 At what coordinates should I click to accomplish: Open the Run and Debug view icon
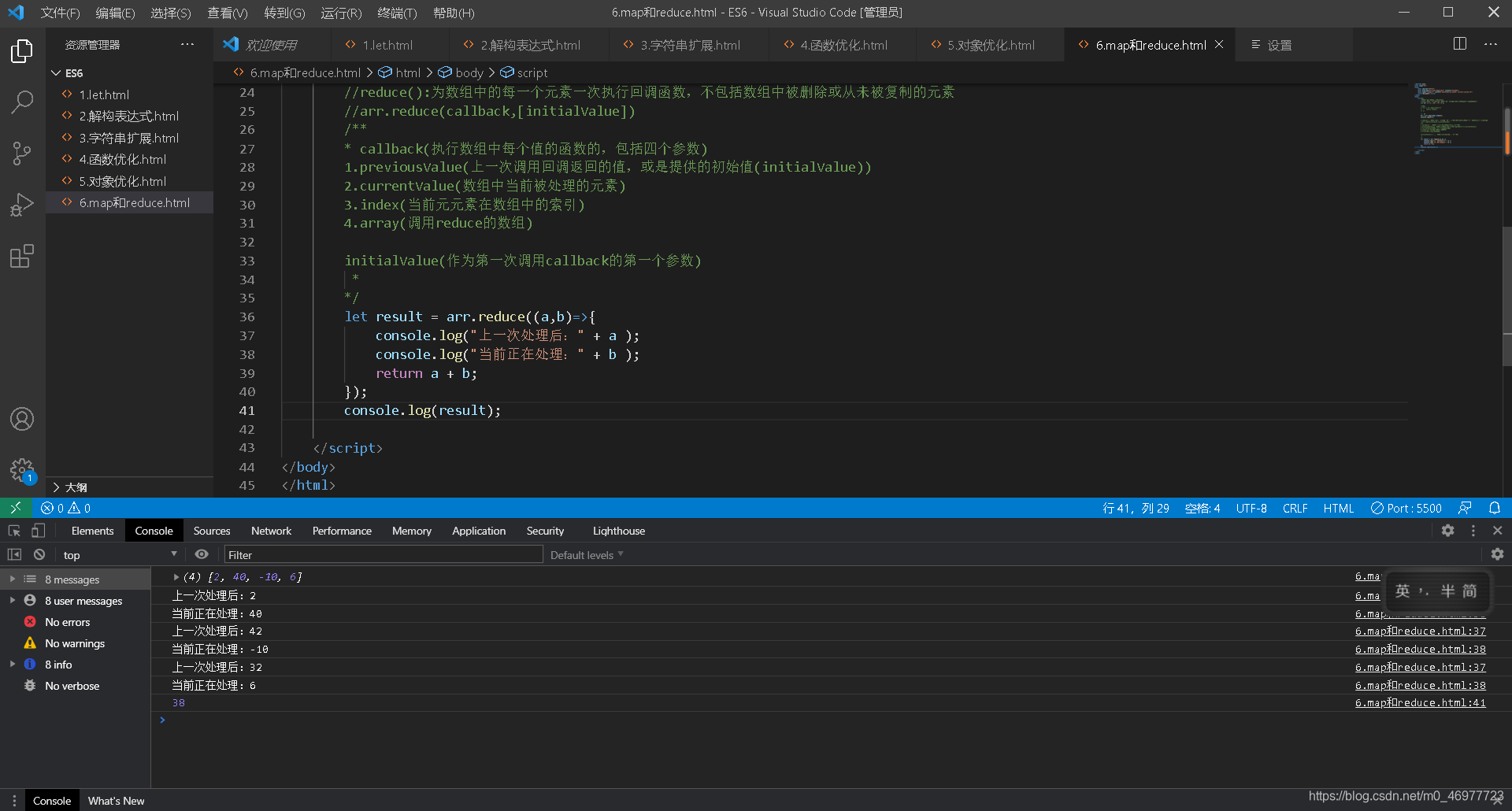[22, 205]
